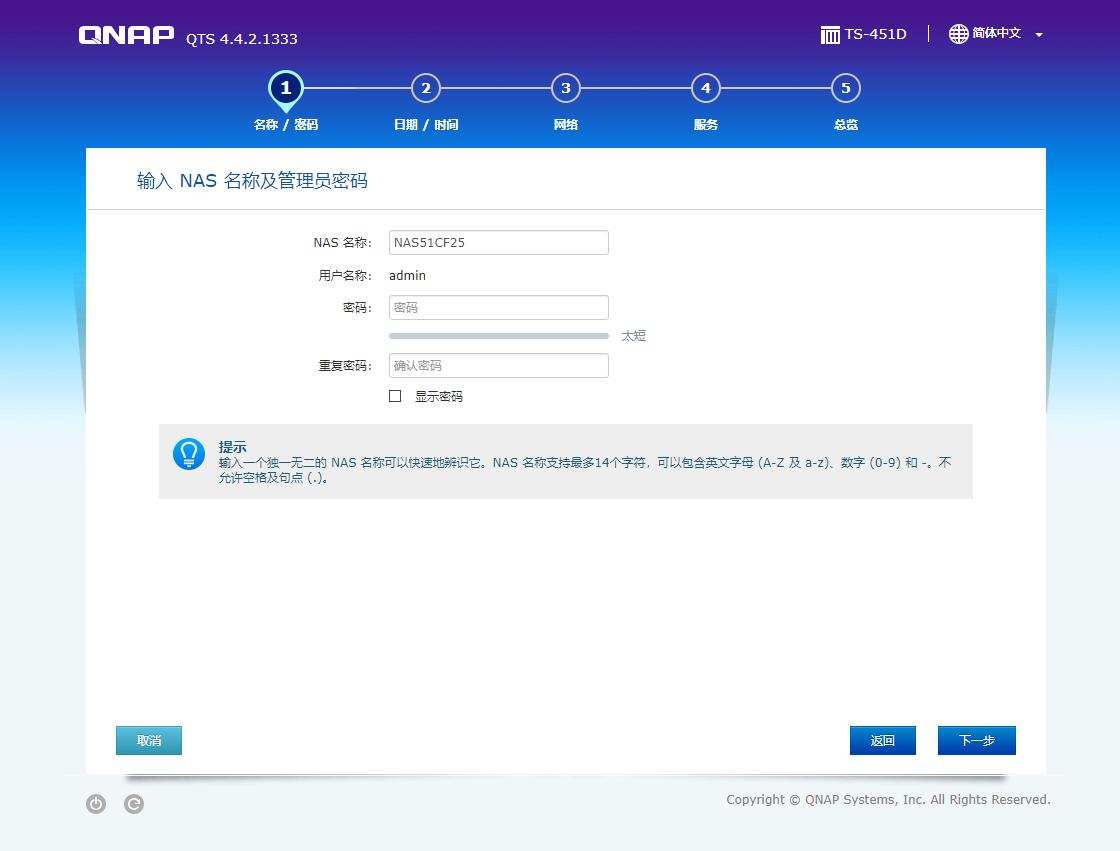The height and width of the screenshot is (851, 1120).
Task: Open language options via the chevron arrow
Action: (x=1037, y=33)
